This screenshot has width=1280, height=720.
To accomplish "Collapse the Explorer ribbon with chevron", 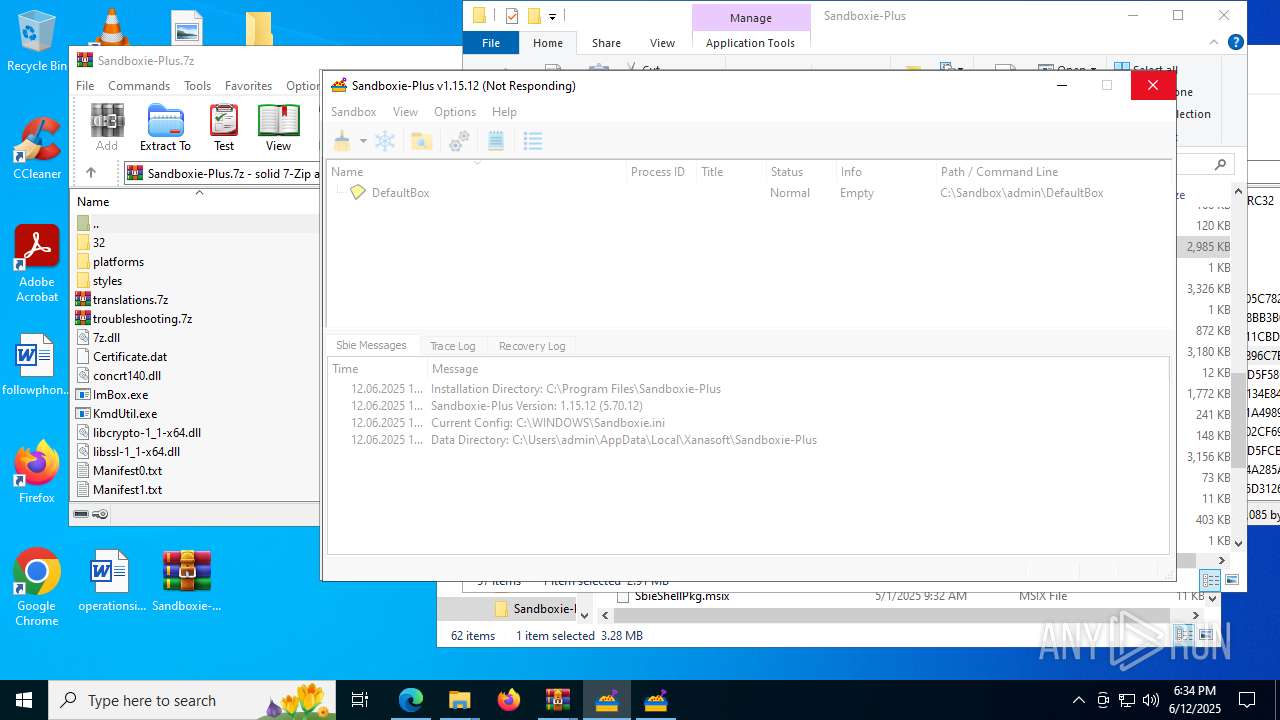I will [x=1214, y=43].
